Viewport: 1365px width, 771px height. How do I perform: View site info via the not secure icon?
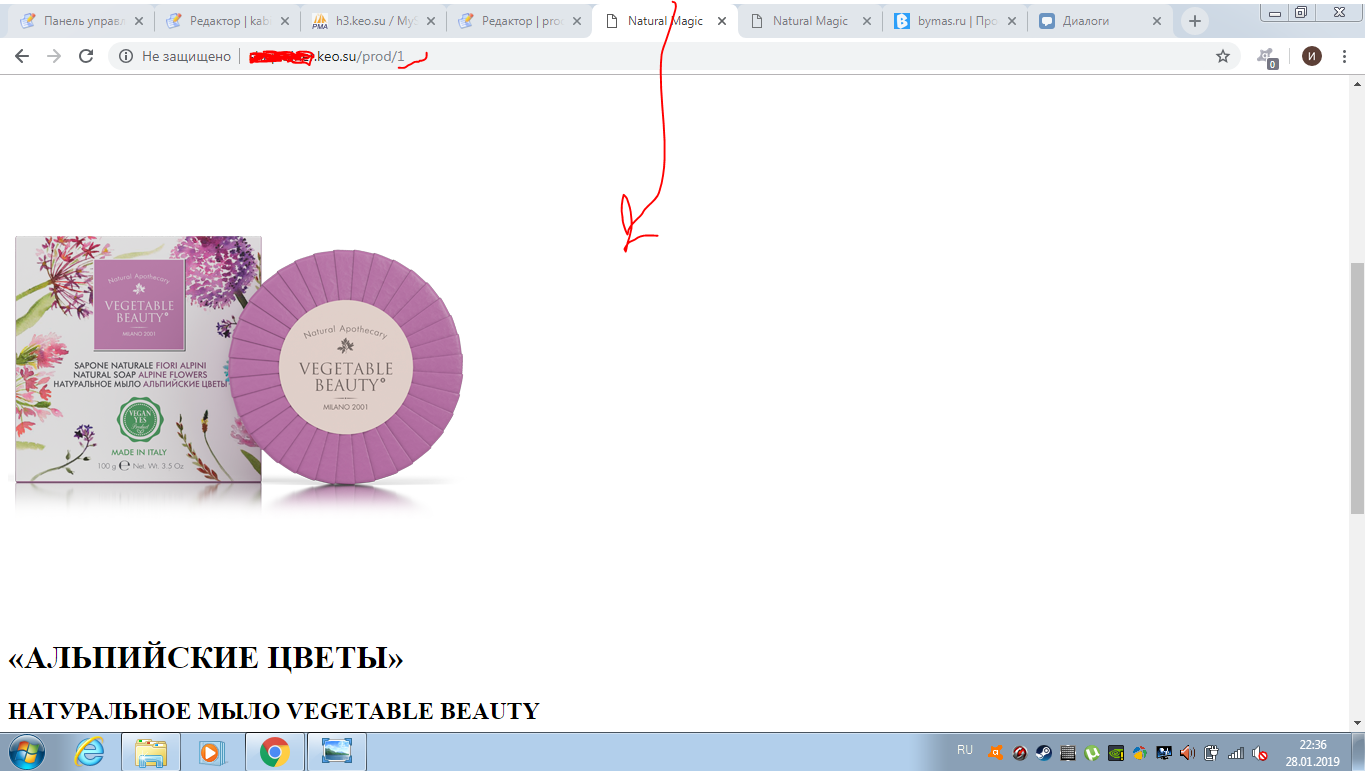(126, 57)
